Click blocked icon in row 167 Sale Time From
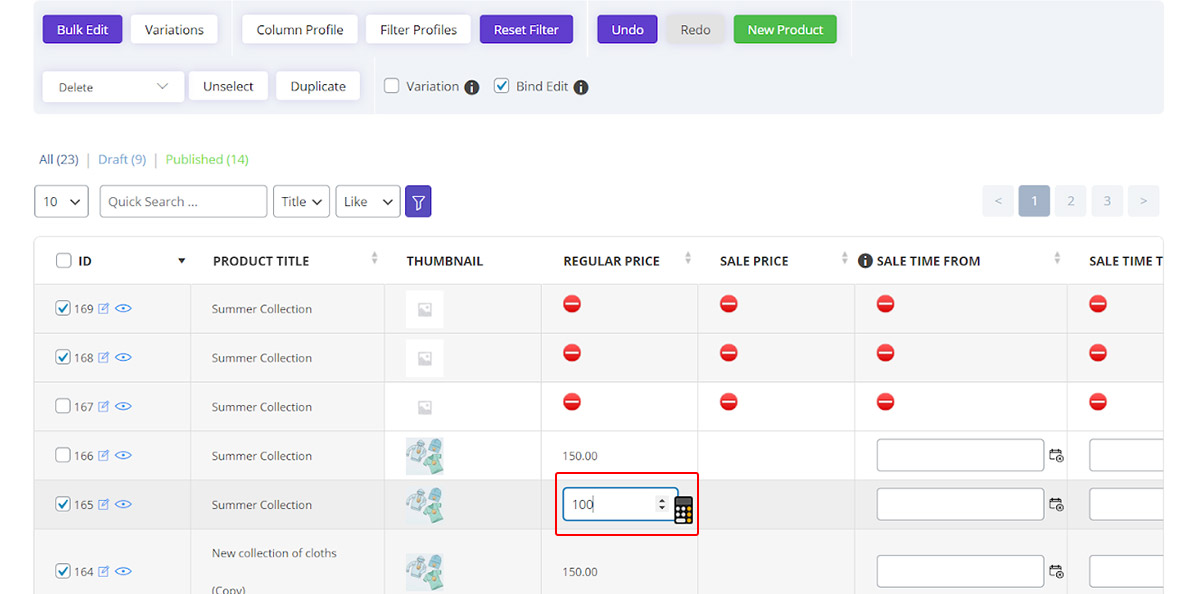This screenshot has width=1200, height=594. pos(885,402)
